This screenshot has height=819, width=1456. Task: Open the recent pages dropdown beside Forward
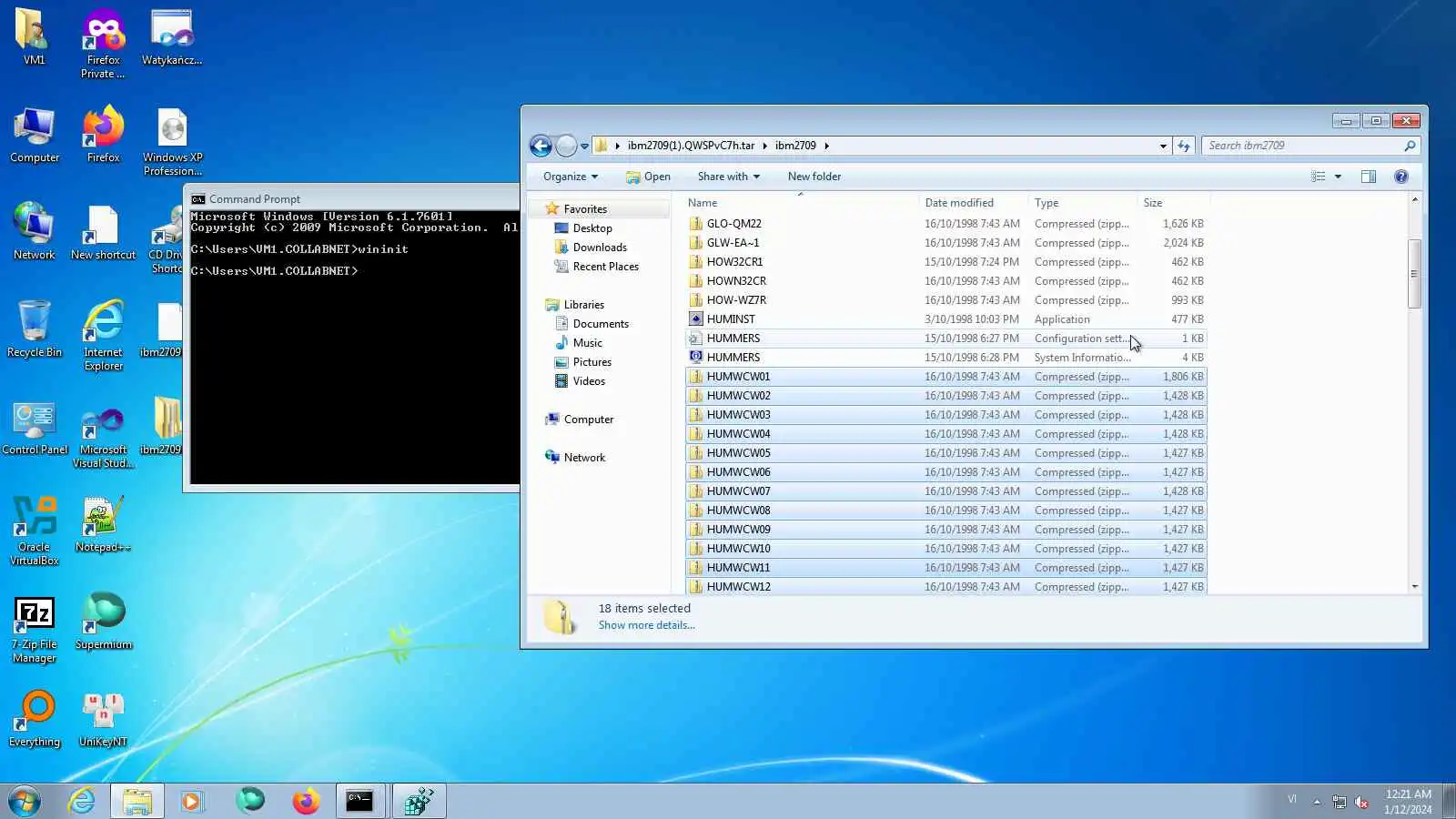click(x=584, y=146)
